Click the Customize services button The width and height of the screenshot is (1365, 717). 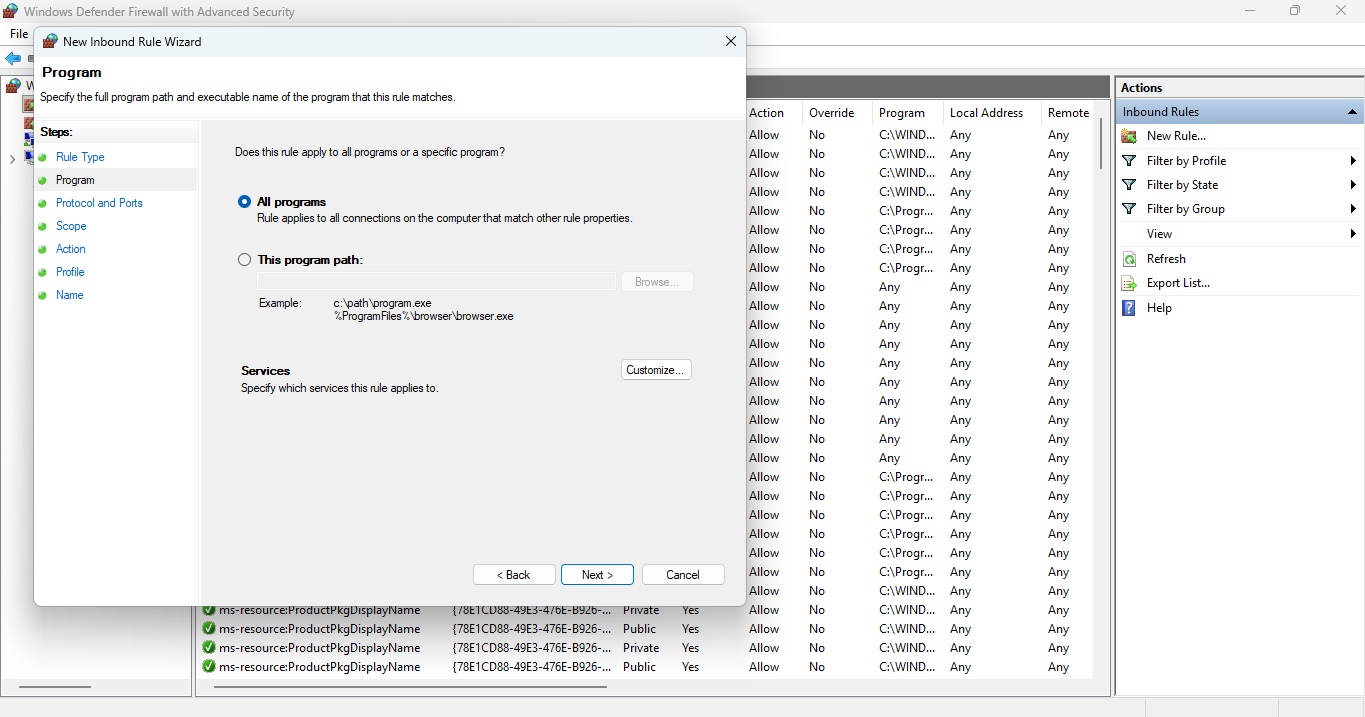pyautogui.click(x=656, y=370)
